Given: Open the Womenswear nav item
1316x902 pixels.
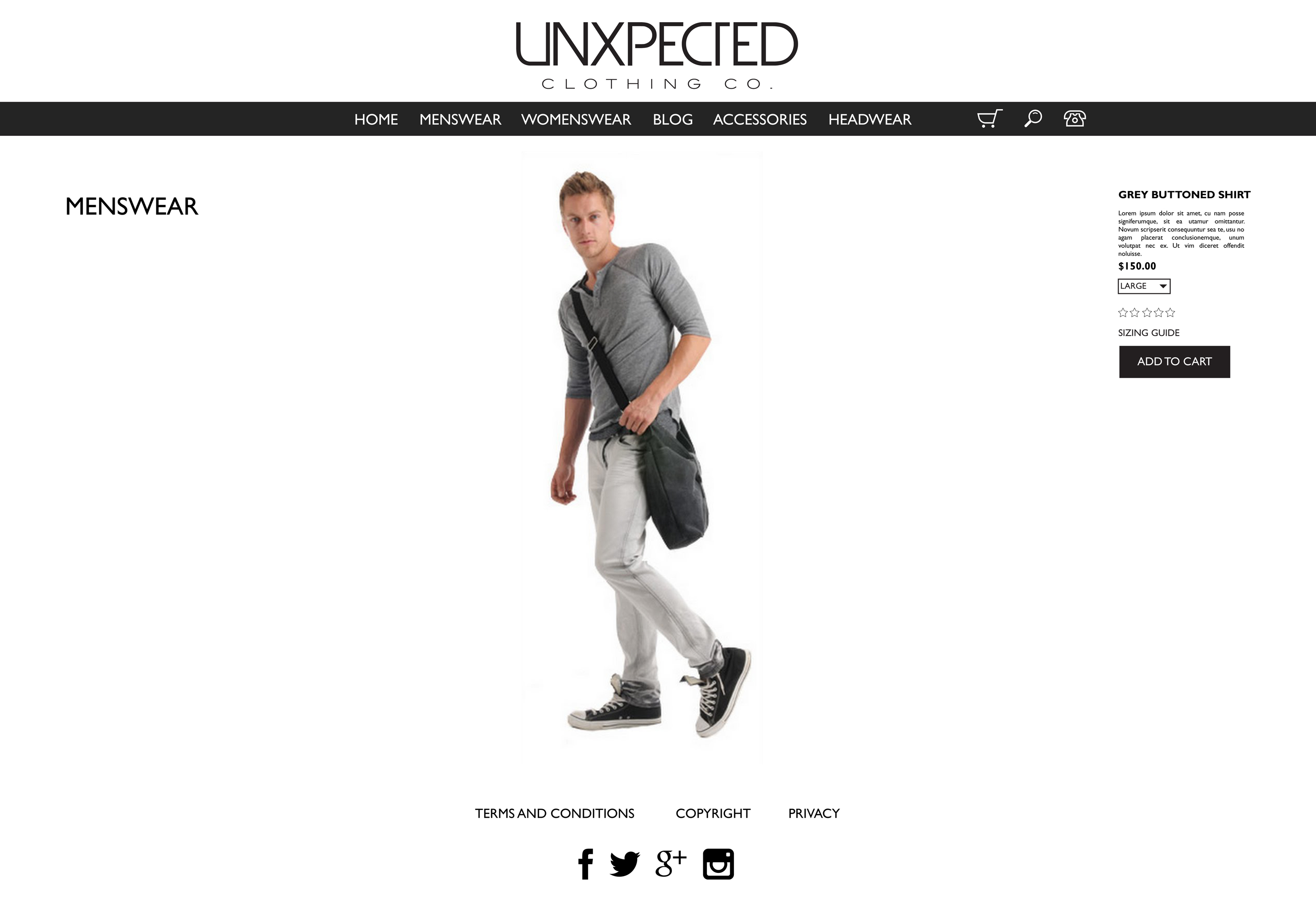Looking at the screenshot, I should click(576, 119).
